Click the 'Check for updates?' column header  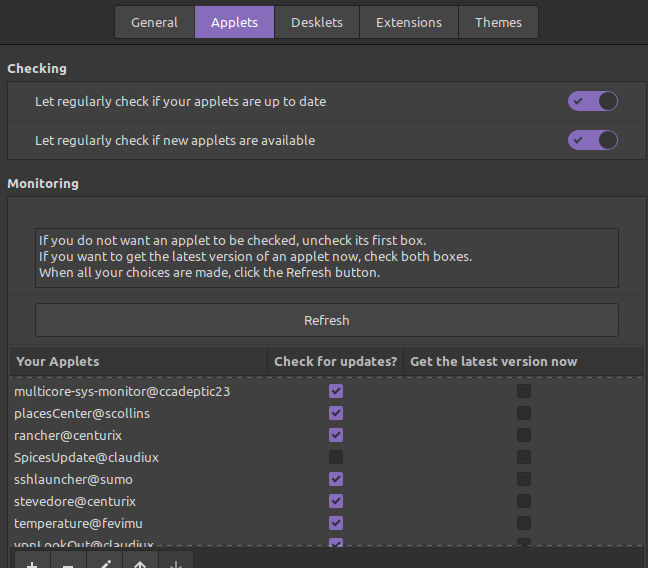point(336,362)
